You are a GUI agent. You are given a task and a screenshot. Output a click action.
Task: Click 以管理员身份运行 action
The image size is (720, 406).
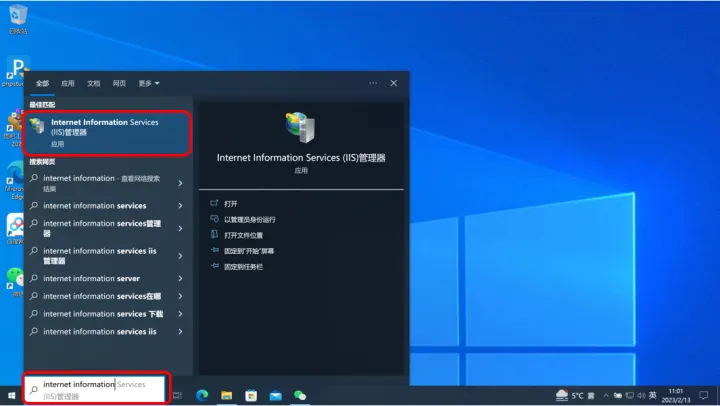[249, 219]
